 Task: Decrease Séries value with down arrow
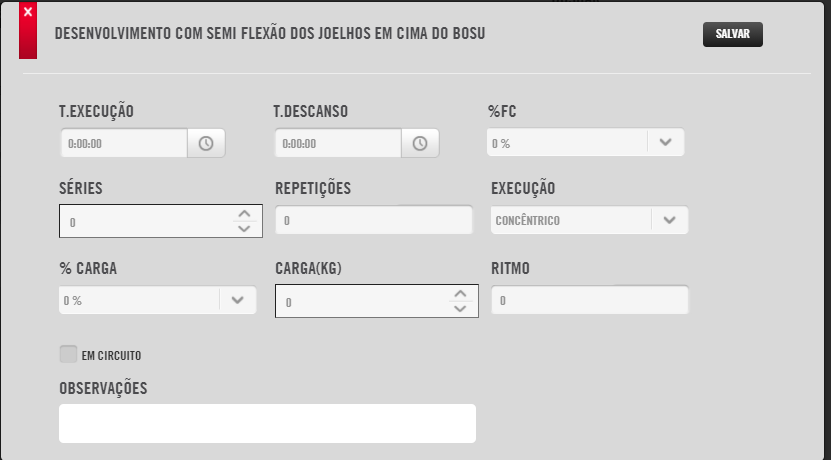coord(244,229)
